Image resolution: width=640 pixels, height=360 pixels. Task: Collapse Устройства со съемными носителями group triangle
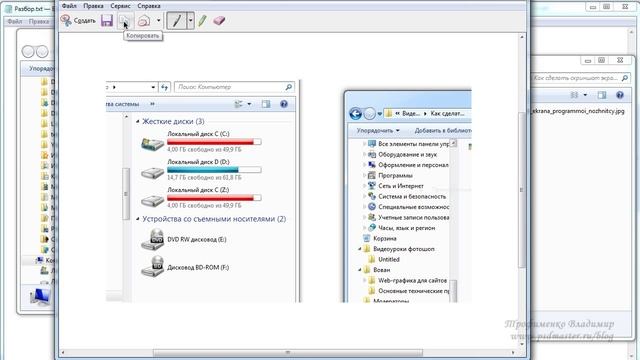click(138, 219)
